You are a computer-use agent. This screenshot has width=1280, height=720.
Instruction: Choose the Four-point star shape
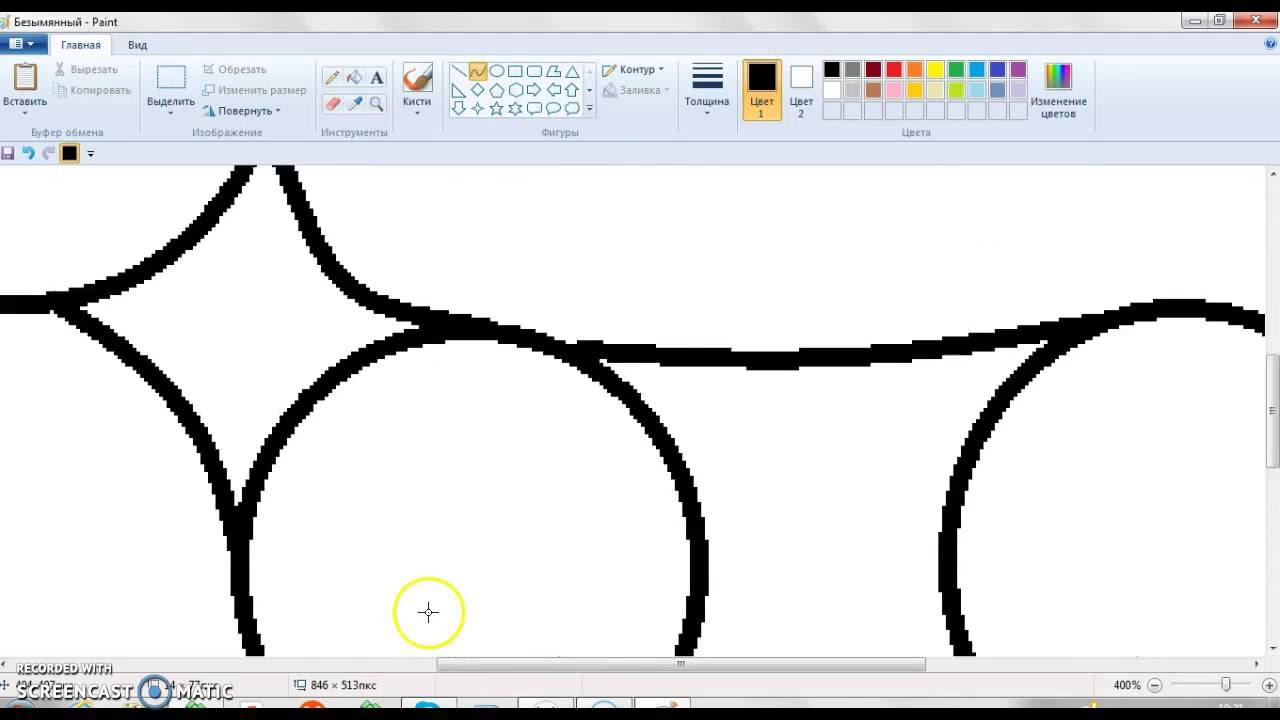pyautogui.click(x=477, y=108)
